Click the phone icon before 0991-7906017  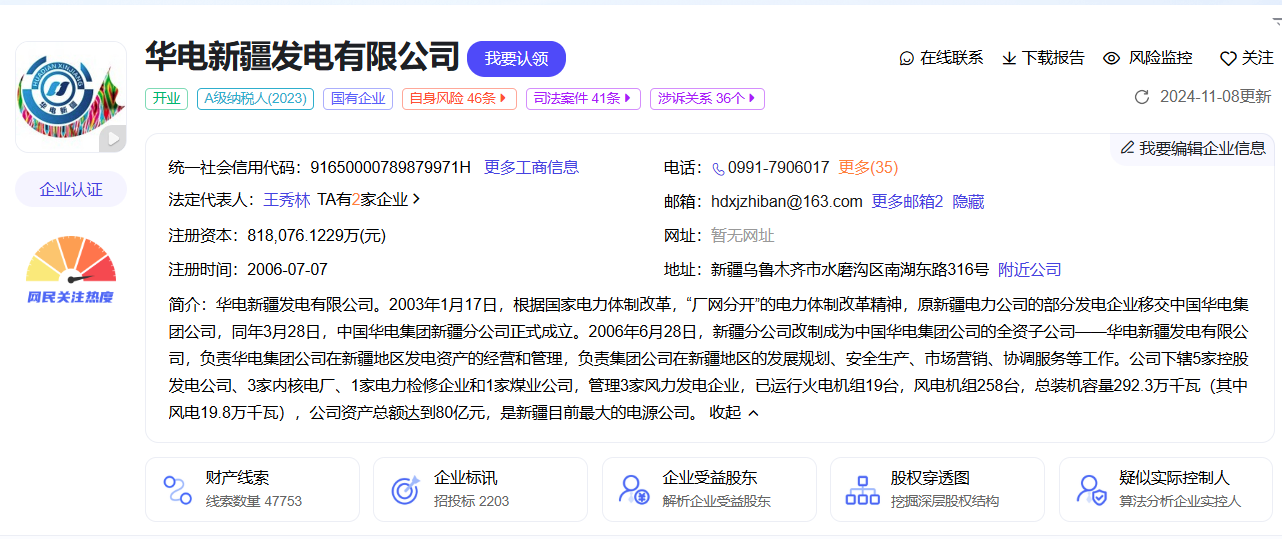tap(718, 168)
